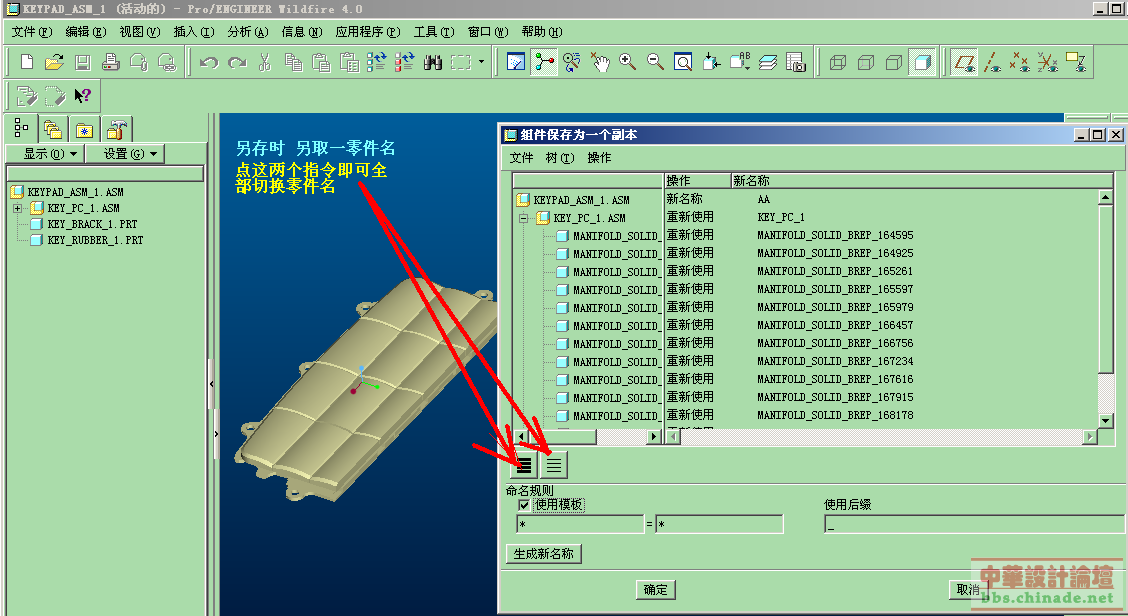Image resolution: width=1128 pixels, height=616 pixels.
Task: Open the saved view list AB icon
Action: tap(740, 62)
